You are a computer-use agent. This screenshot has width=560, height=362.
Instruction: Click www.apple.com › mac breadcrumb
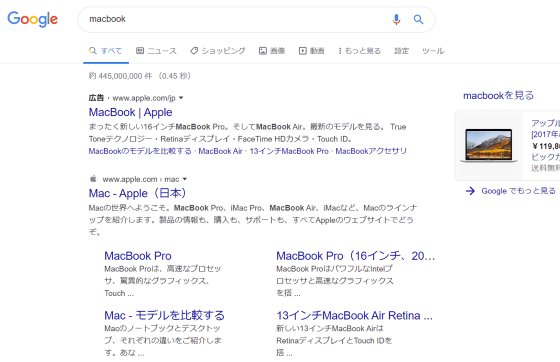141,179
